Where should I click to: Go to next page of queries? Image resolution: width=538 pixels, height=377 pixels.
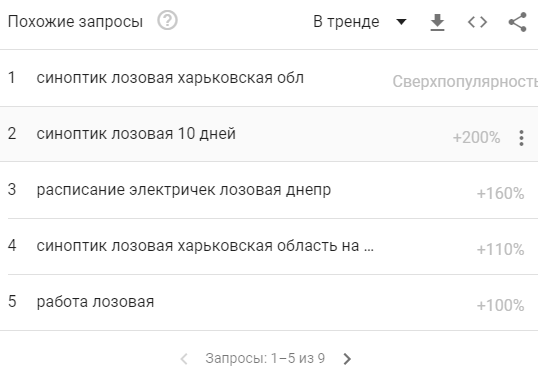tap(347, 359)
